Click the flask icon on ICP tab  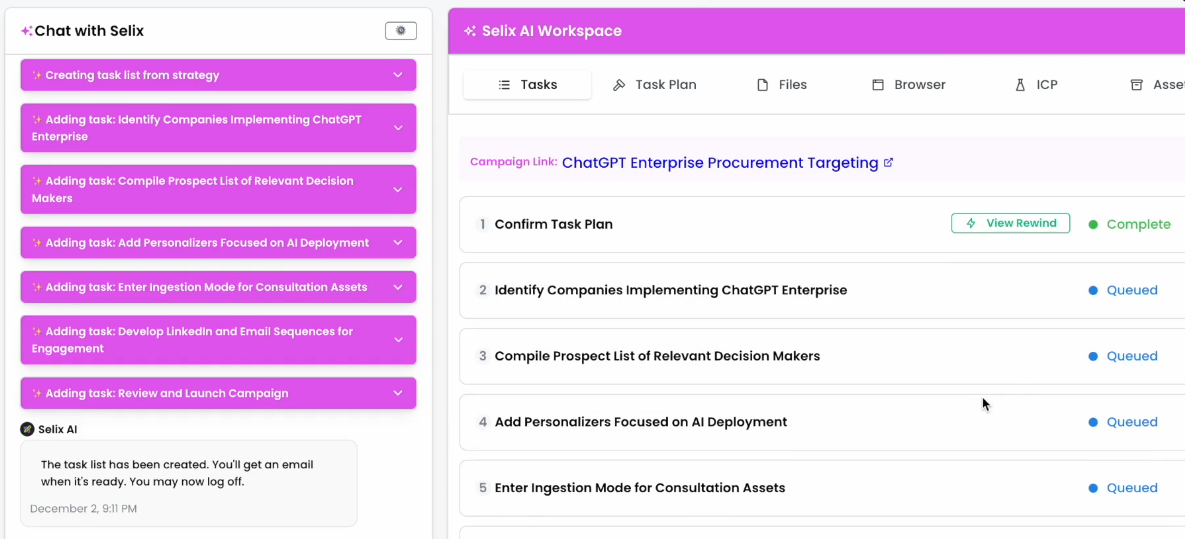(x=1019, y=85)
